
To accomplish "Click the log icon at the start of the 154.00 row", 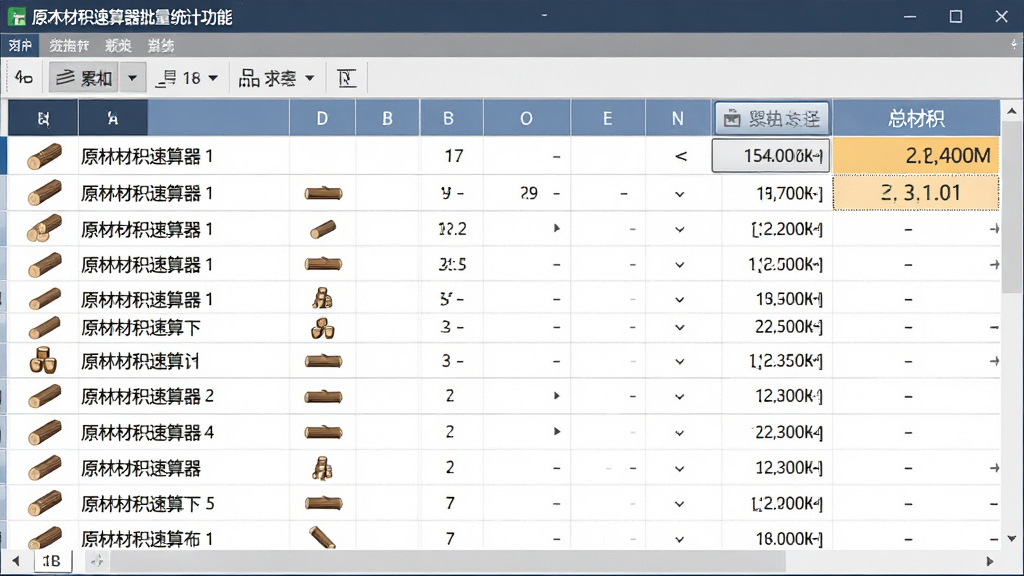I will click(x=44, y=156).
